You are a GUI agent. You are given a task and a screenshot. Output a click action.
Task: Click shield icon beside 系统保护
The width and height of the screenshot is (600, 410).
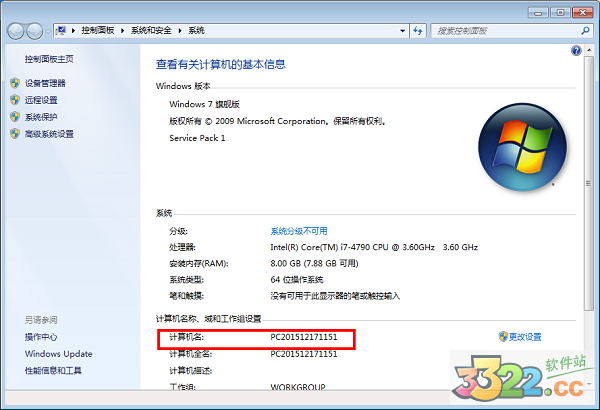point(15,117)
